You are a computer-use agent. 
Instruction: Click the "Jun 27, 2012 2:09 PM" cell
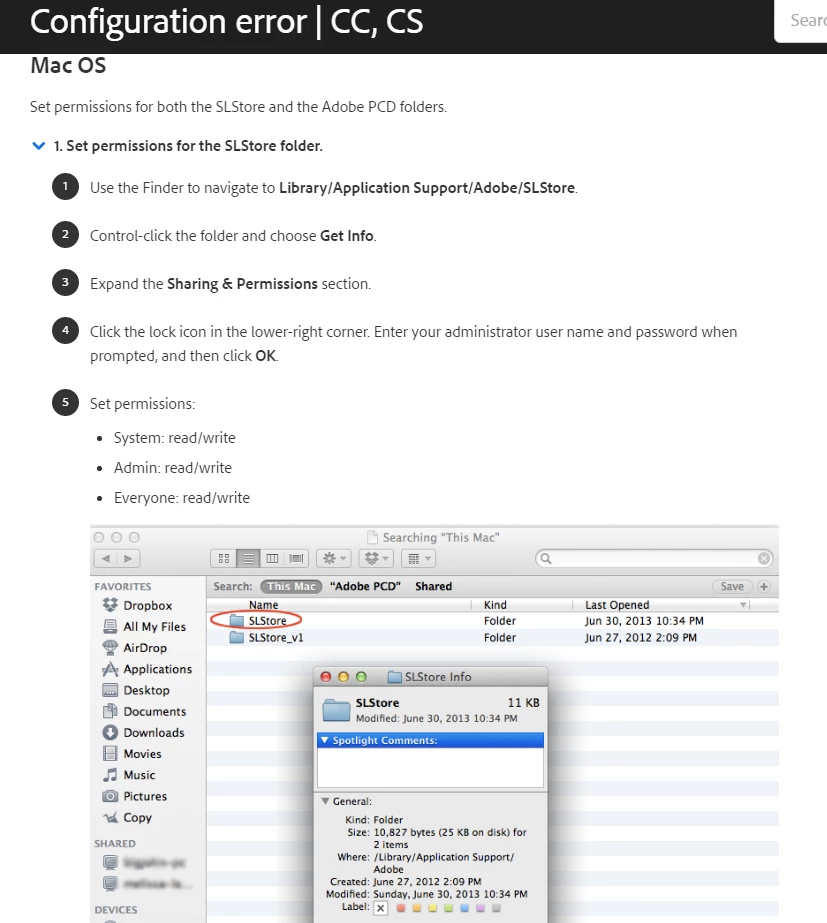tap(640, 638)
